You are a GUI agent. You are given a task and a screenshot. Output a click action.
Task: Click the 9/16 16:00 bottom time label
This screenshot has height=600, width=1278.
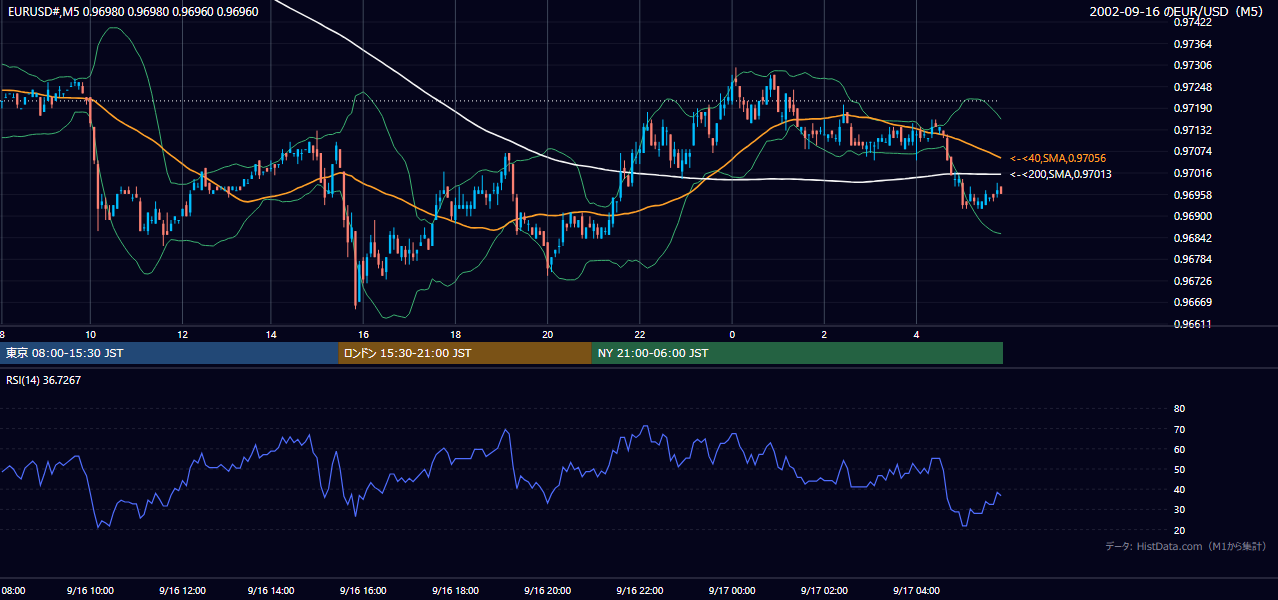coord(363,591)
